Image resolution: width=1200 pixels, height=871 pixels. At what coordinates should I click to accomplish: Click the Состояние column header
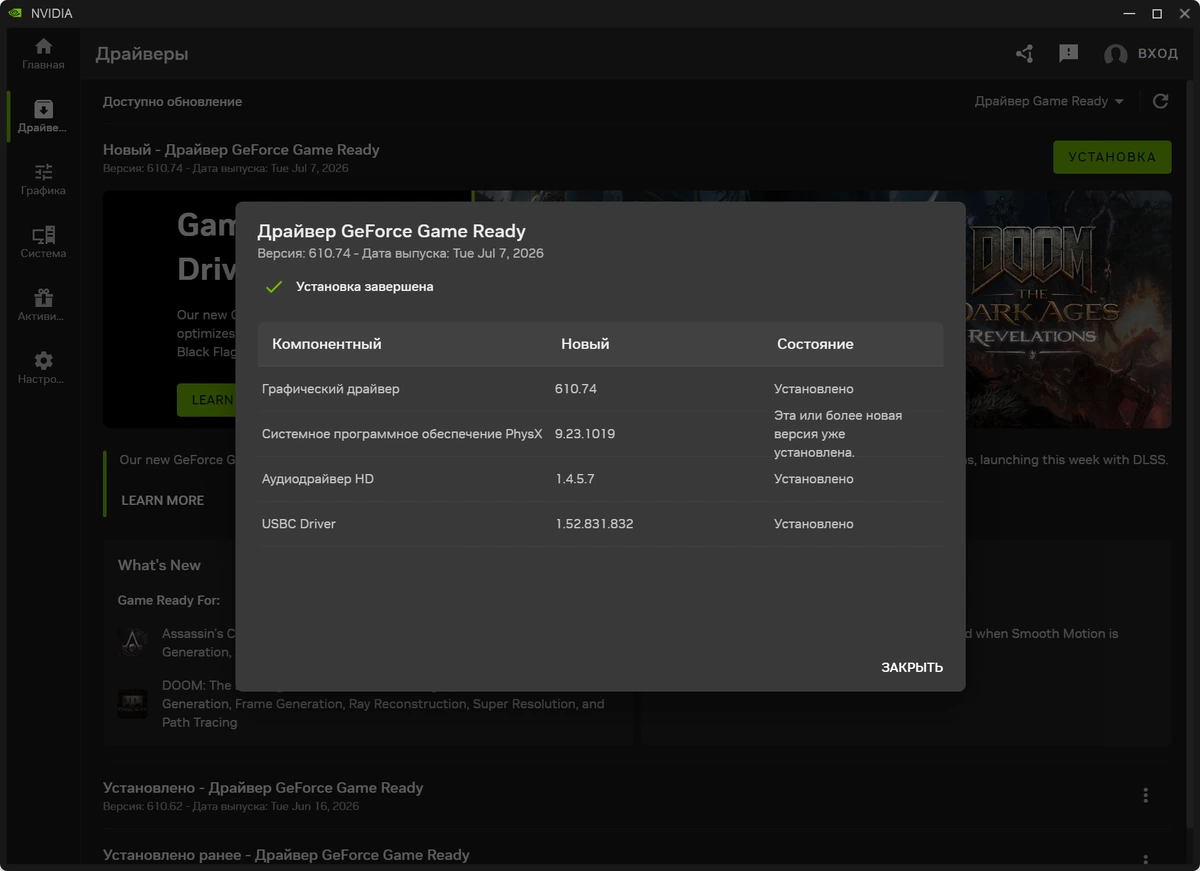click(x=815, y=344)
